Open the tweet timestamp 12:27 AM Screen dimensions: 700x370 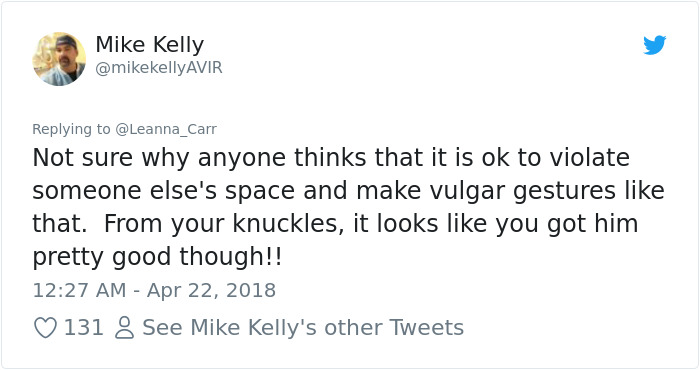(79, 290)
